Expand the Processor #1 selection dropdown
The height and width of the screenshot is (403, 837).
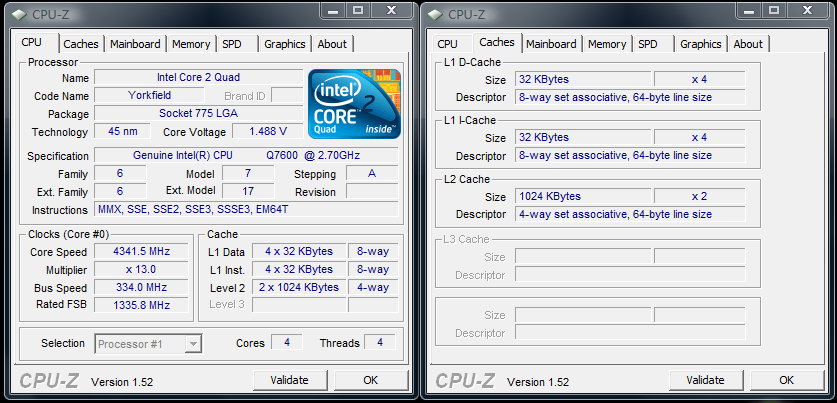193,344
